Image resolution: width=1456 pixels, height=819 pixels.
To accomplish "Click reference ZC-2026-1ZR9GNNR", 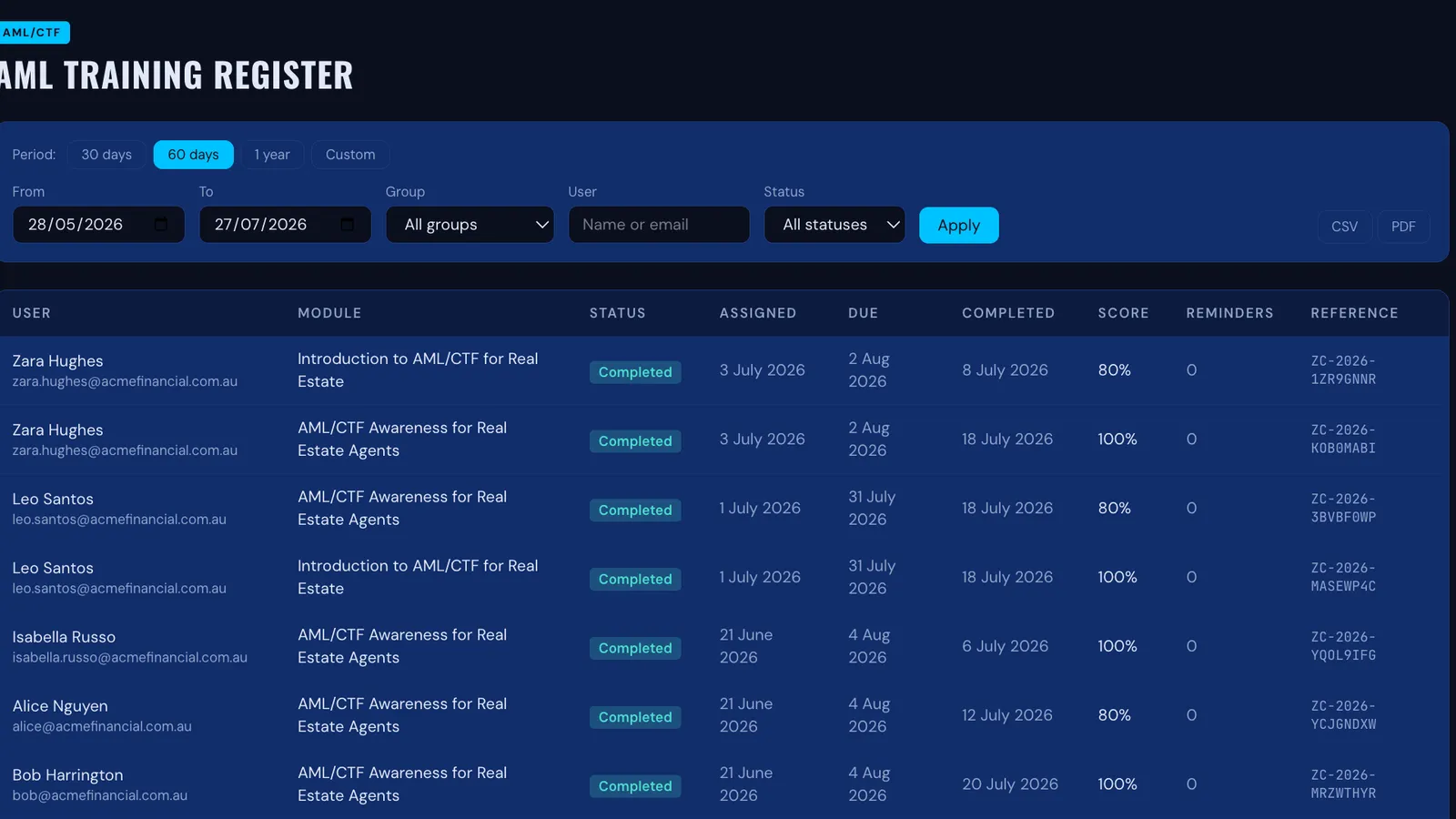I will pyautogui.click(x=1343, y=370).
